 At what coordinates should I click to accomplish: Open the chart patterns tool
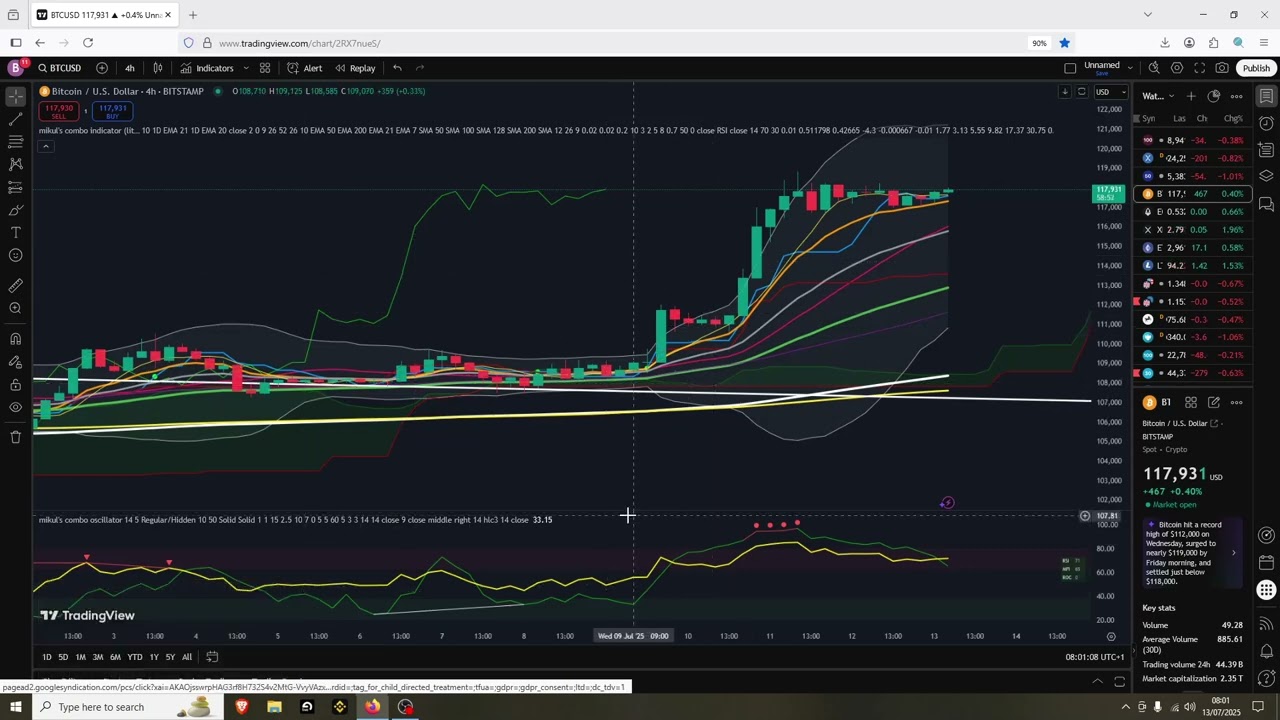tap(15, 164)
